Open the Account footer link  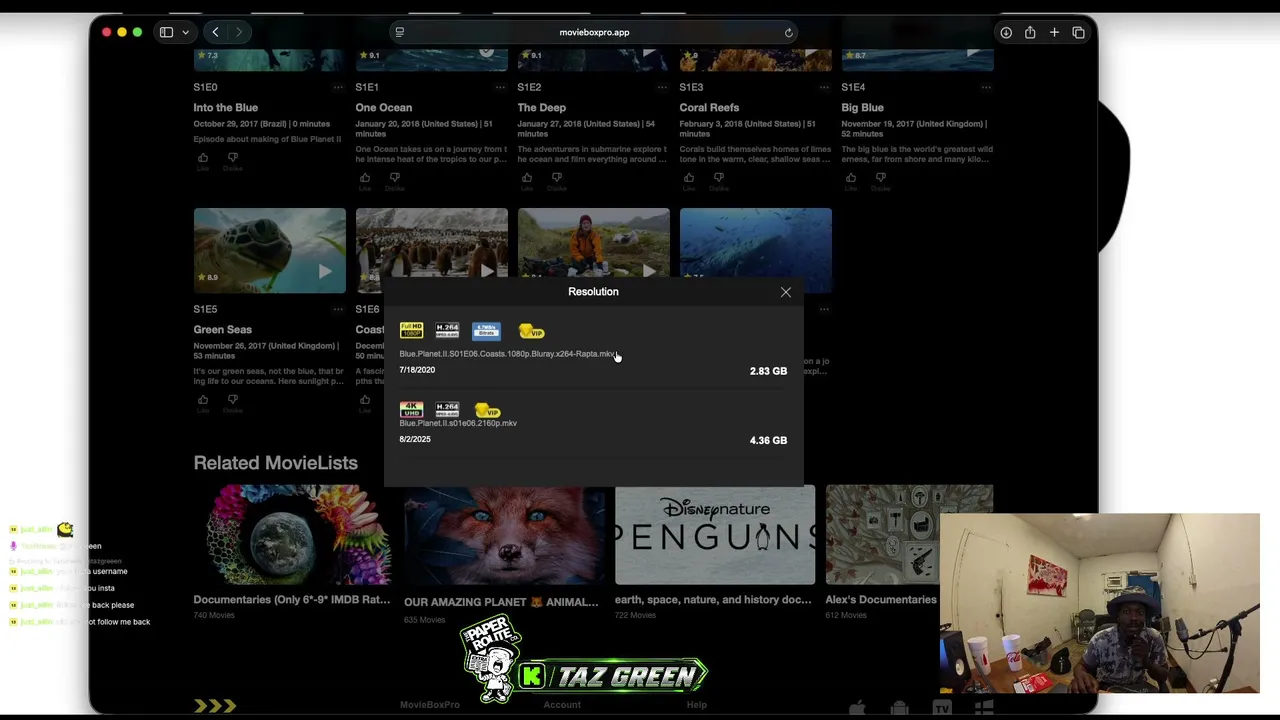(x=562, y=705)
